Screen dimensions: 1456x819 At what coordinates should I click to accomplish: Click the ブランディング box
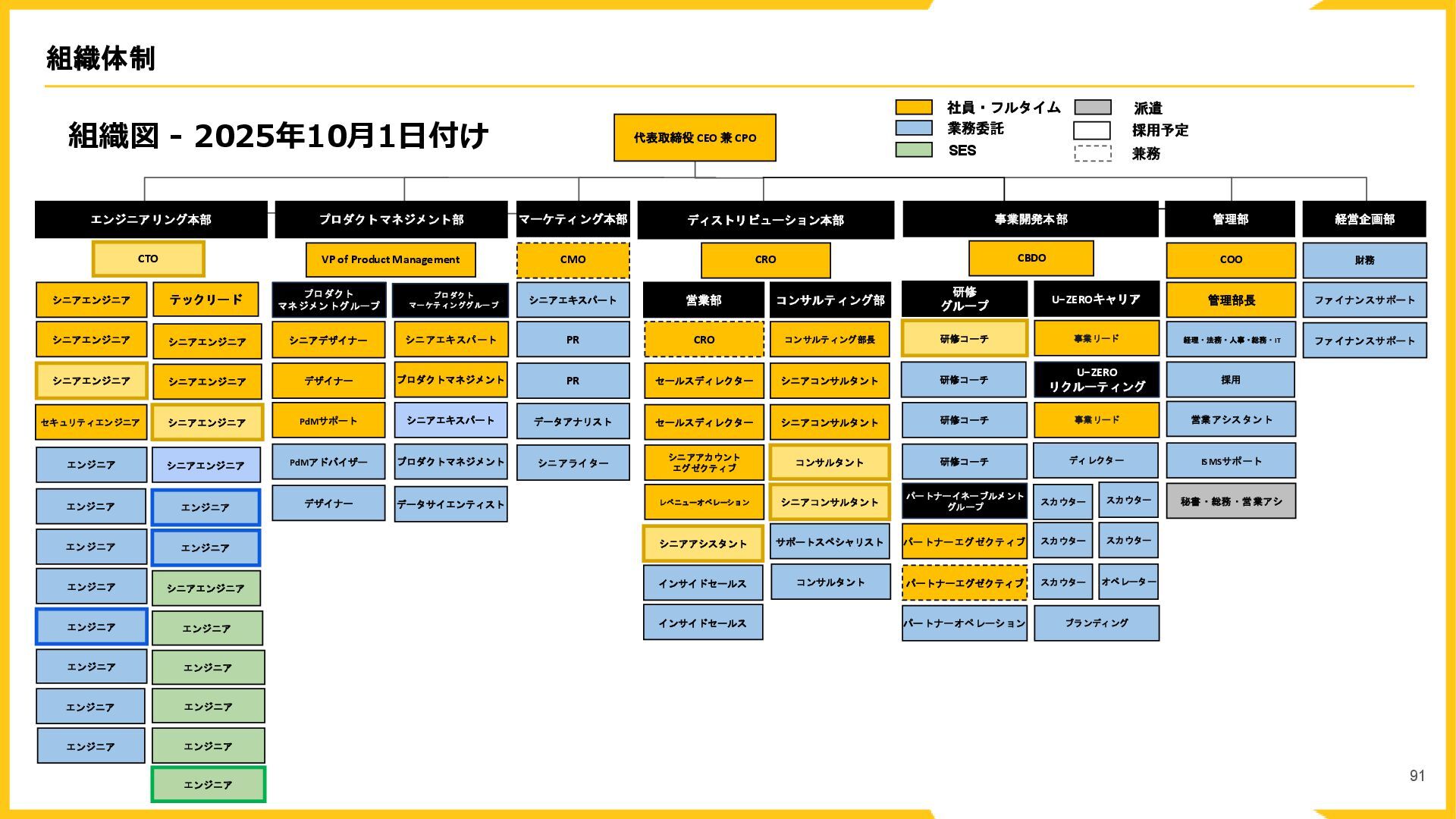tap(1097, 623)
